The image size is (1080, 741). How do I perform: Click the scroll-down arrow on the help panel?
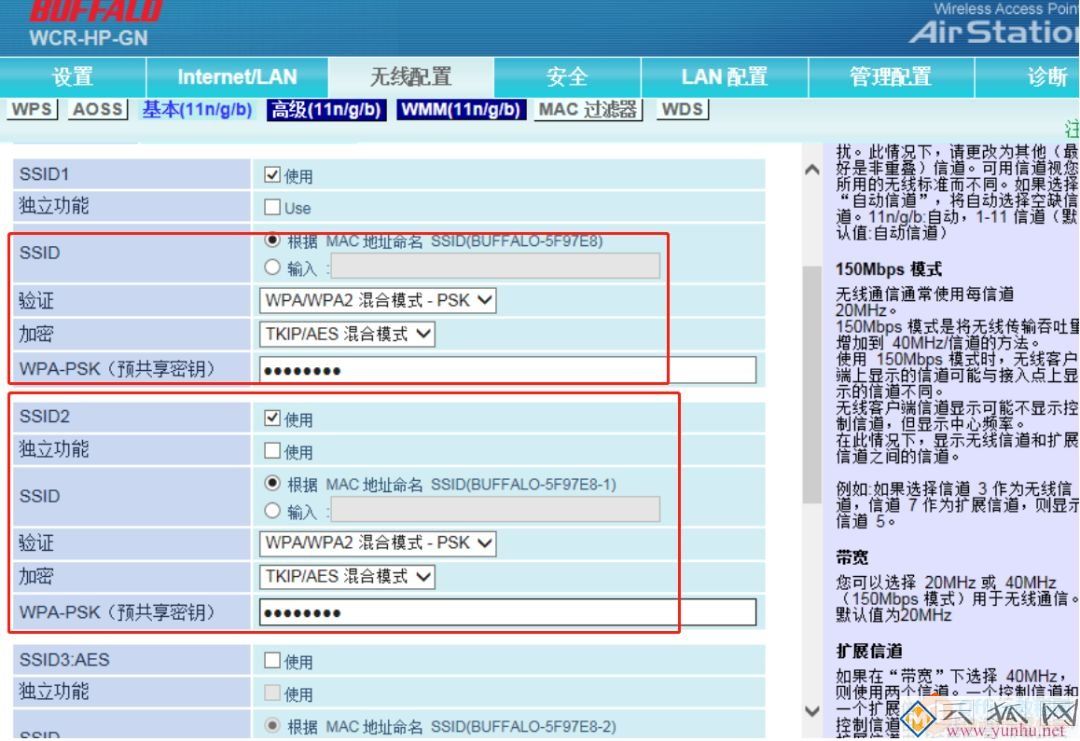810,710
